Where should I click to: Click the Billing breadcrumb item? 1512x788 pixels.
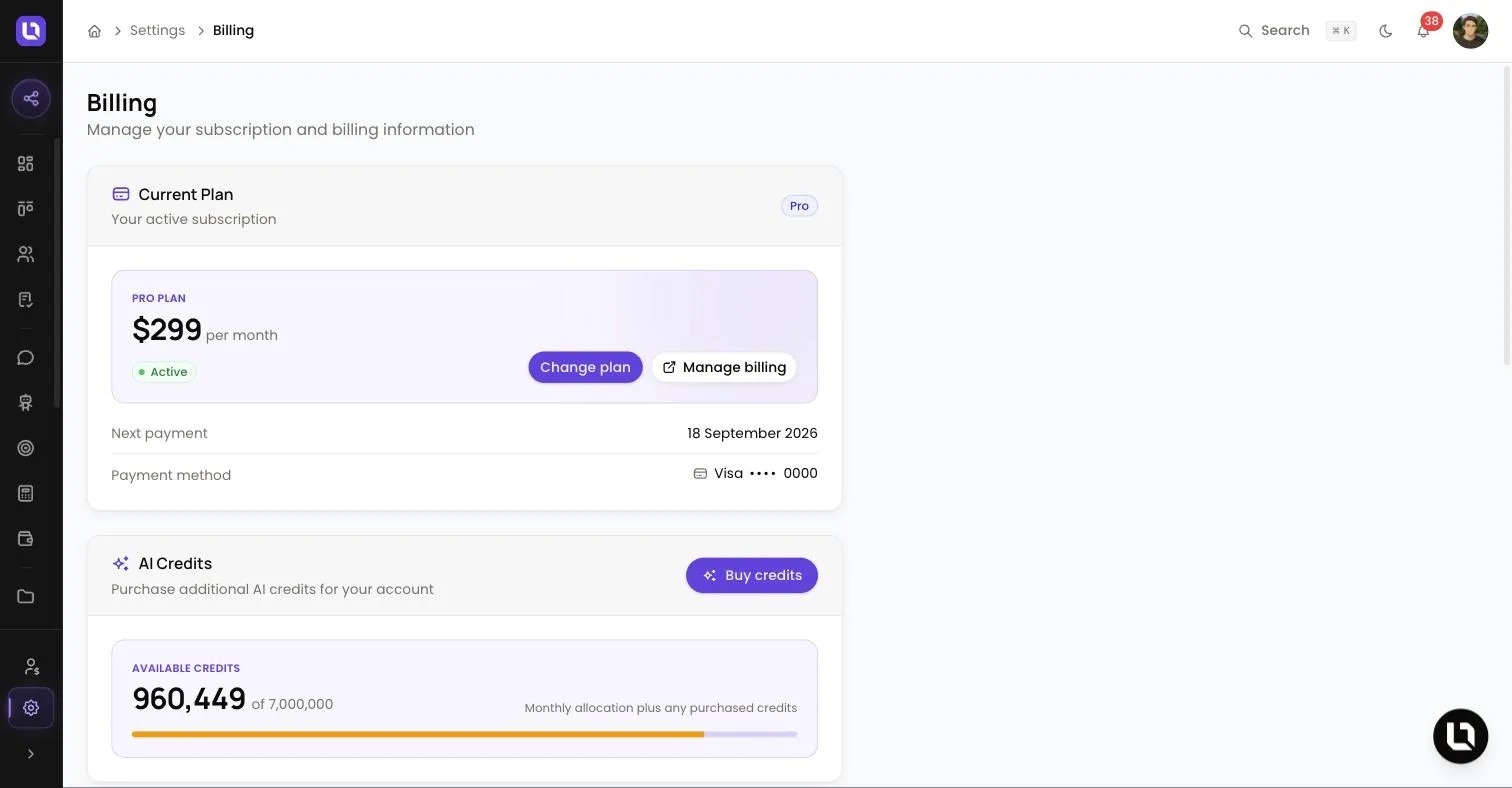[x=233, y=31]
